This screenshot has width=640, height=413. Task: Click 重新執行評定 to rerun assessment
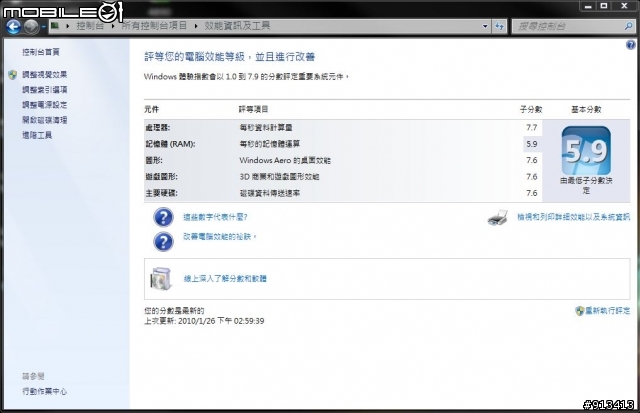607,311
